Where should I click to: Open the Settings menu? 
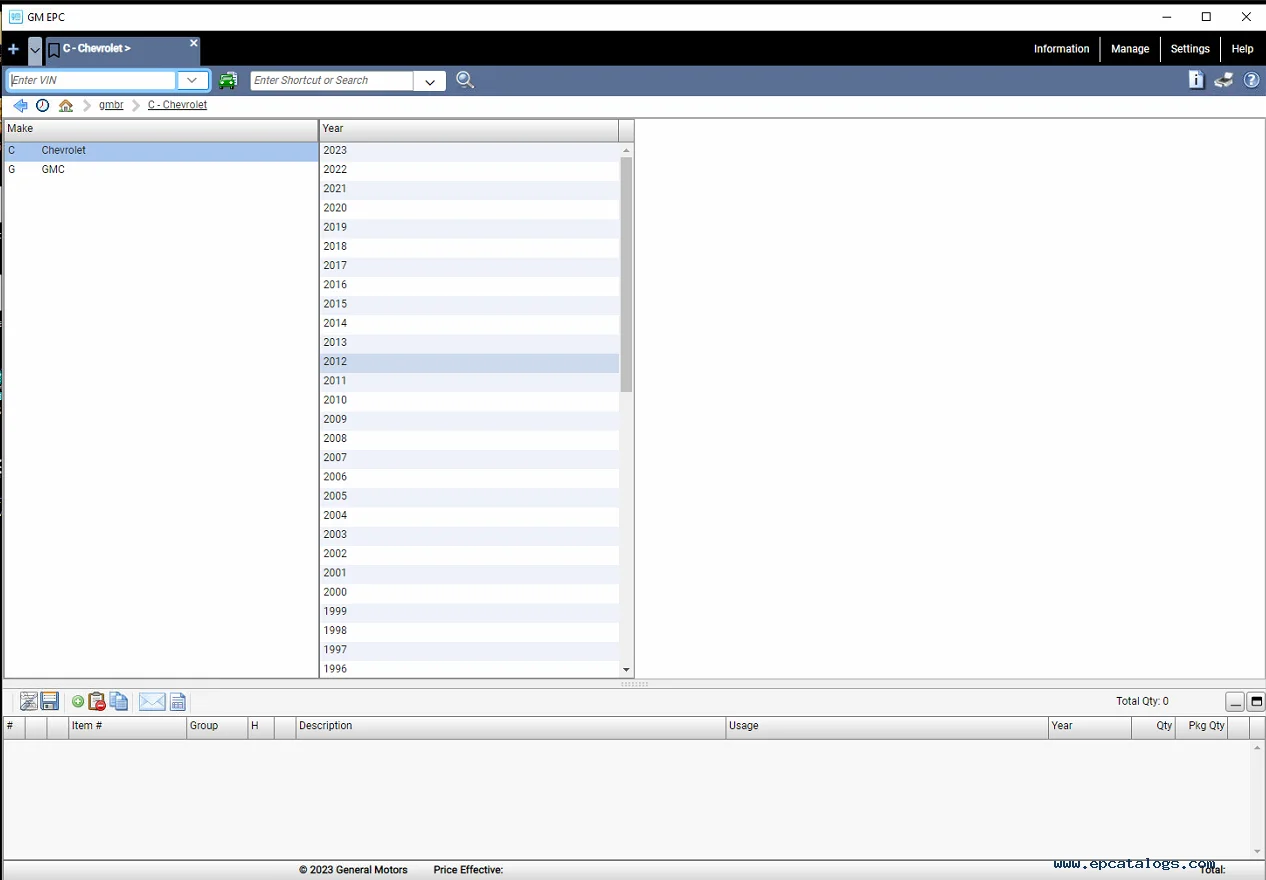[1190, 49]
